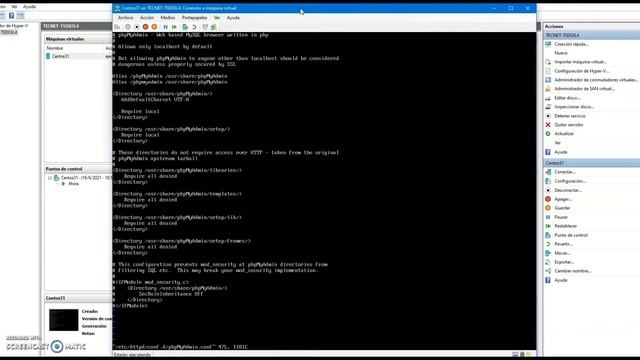Open the Nuevo action submenu

coord(561,53)
